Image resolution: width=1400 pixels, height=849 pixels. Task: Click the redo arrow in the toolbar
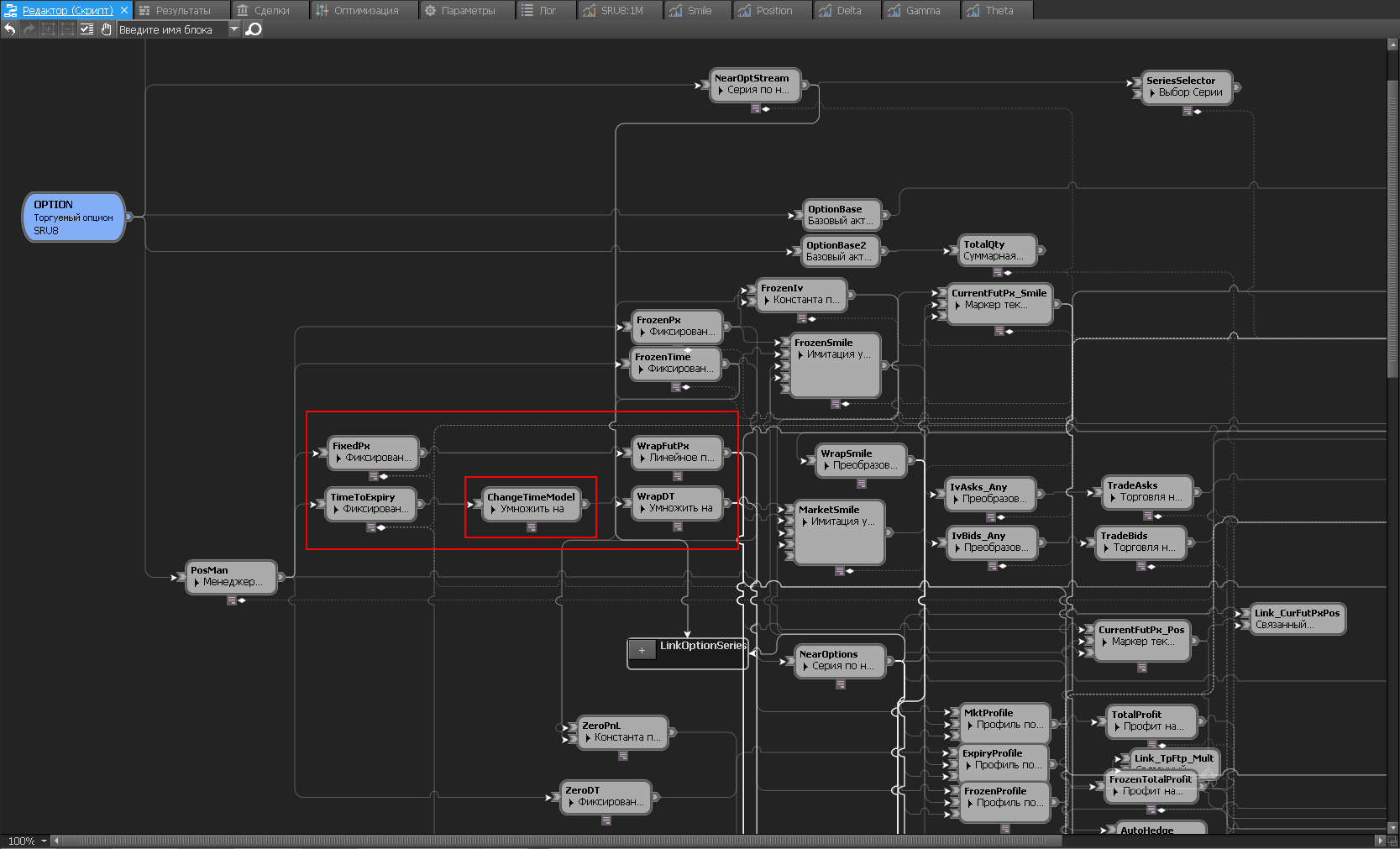29,29
